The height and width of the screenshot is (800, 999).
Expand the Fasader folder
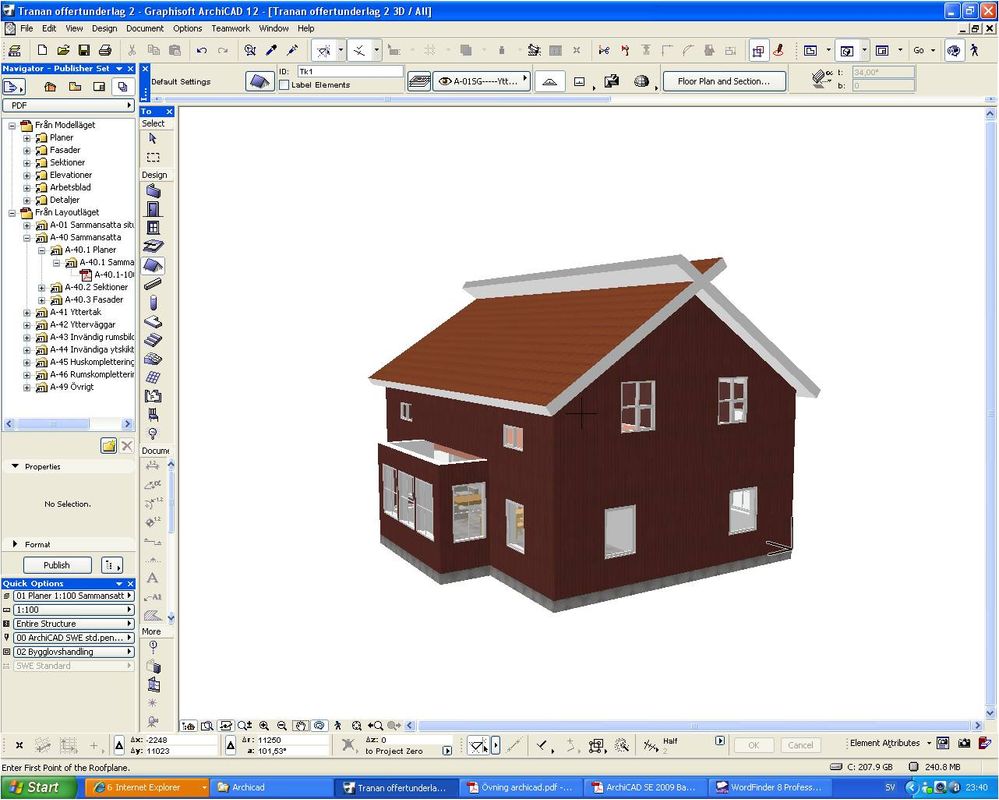point(27,150)
